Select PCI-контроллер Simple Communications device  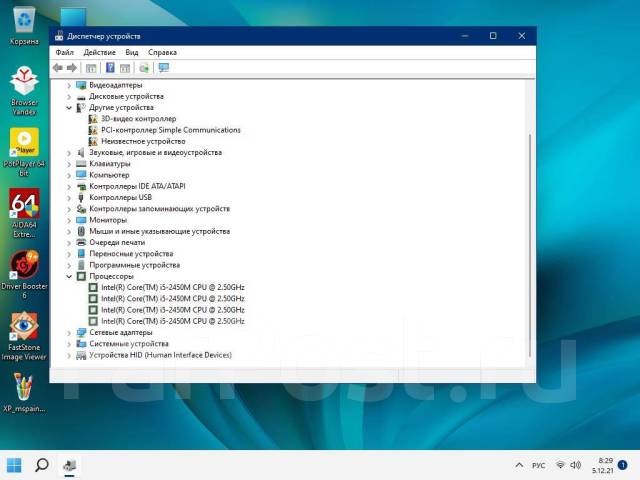pyautogui.click(x=171, y=130)
